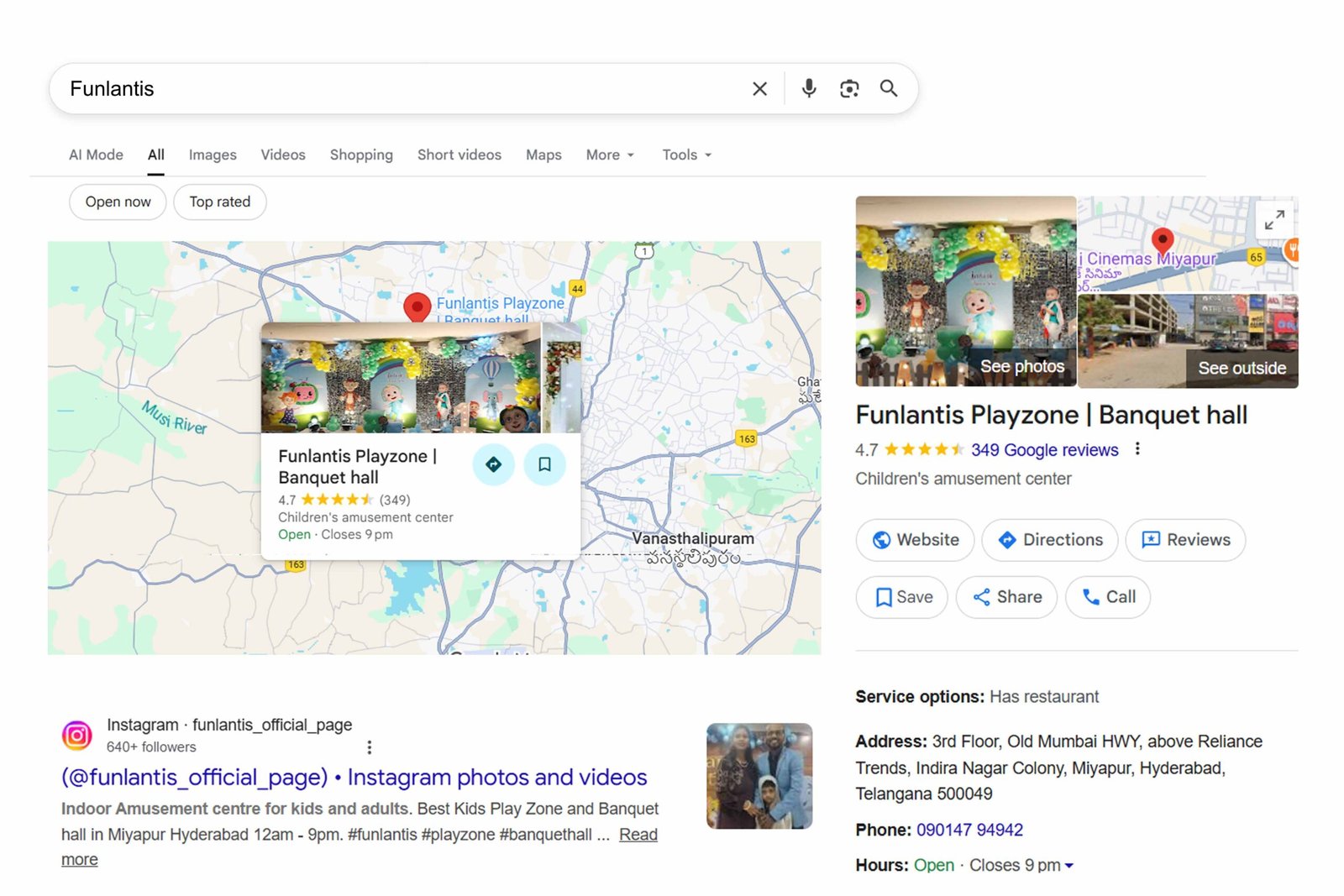The width and height of the screenshot is (1344, 896).
Task: Switch to the Maps tab
Action: [x=543, y=155]
